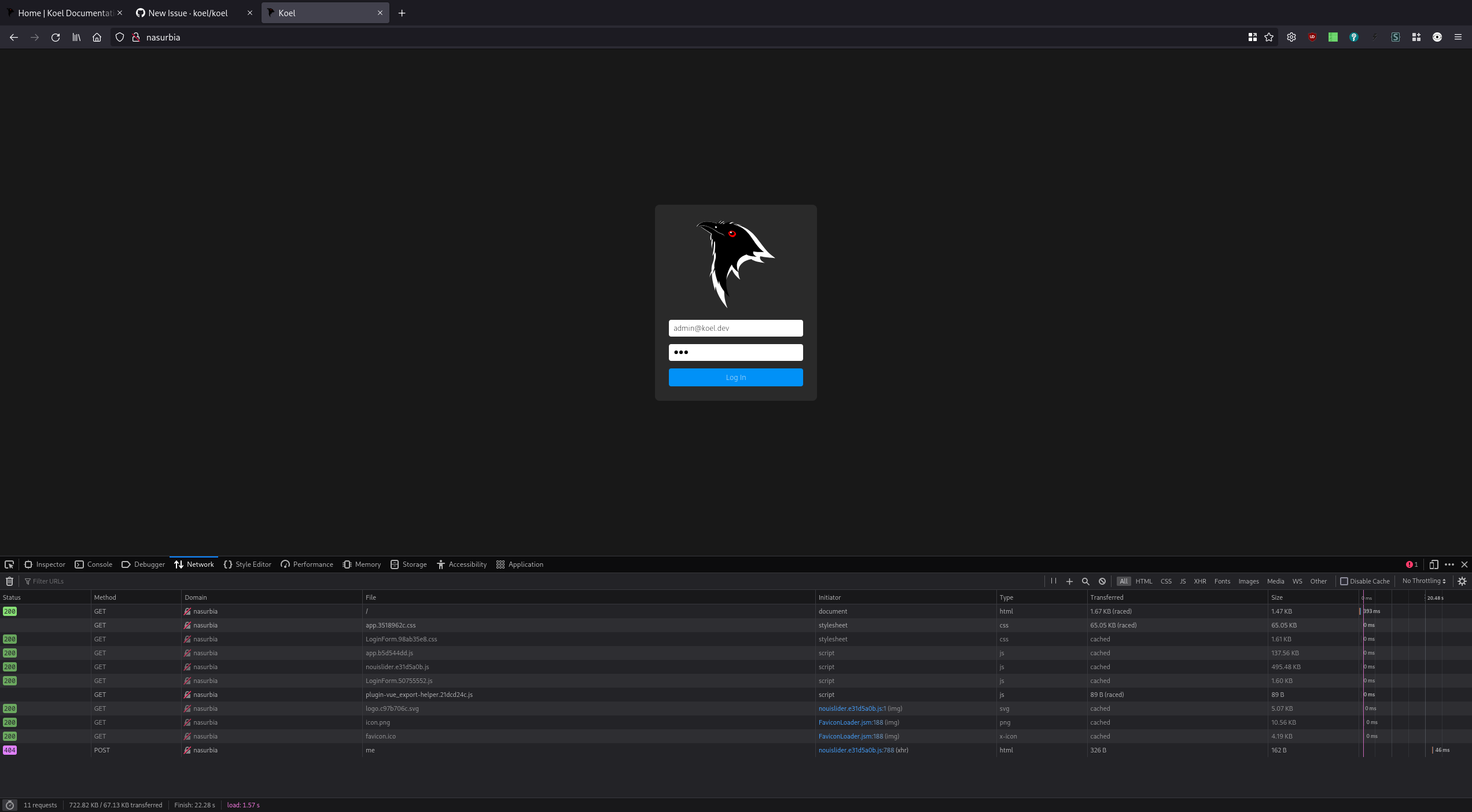Open the browser hamburger application menu

1458,37
